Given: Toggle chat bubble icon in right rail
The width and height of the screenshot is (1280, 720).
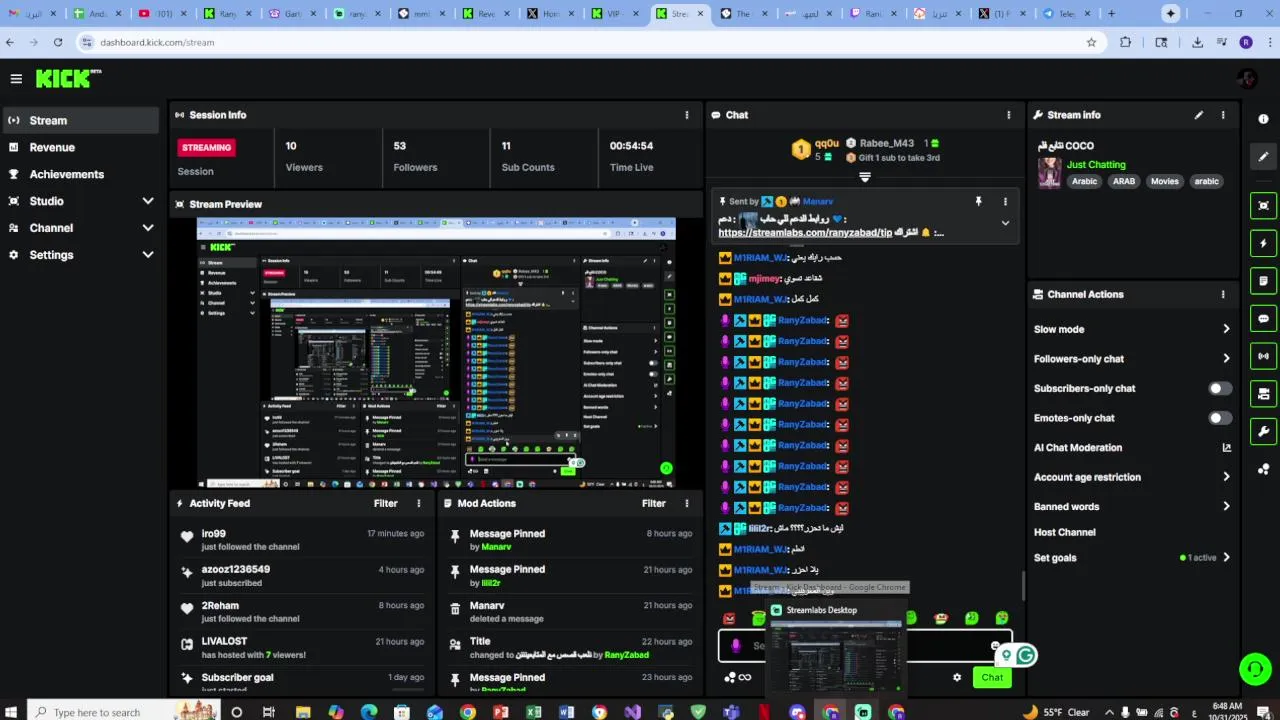Looking at the screenshot, I should click(x=1264, y=319).
